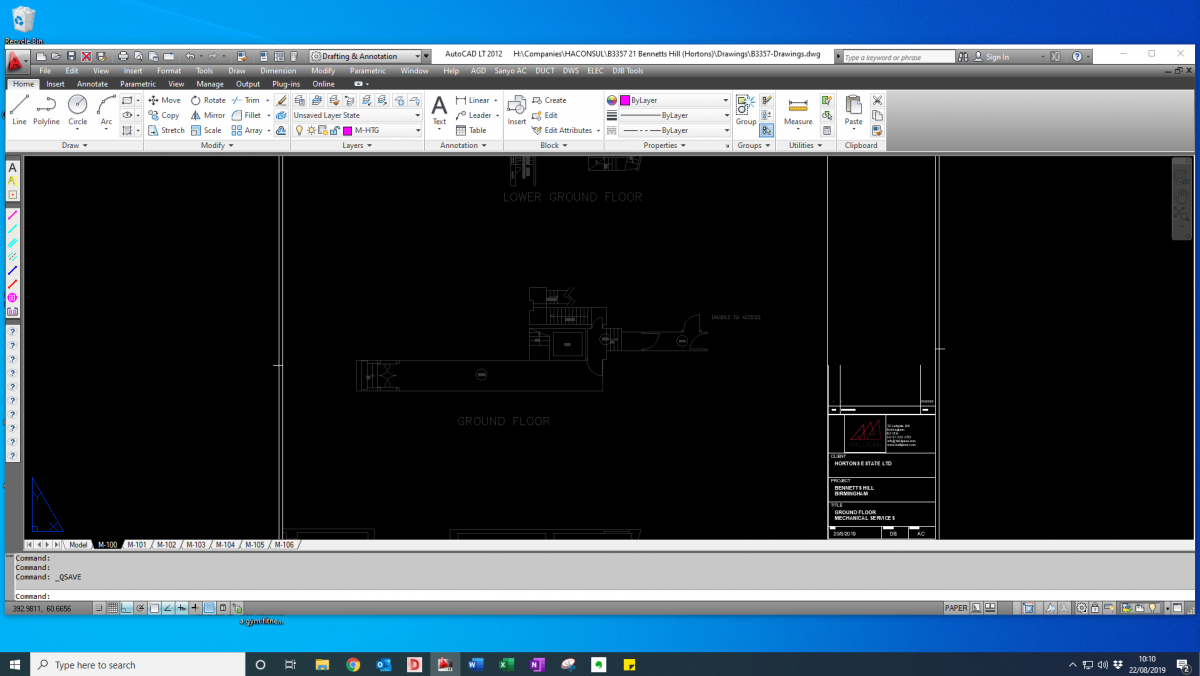1200x676 pixels.
Task: Select the Line drawing tool
Action: coord(19,108)
